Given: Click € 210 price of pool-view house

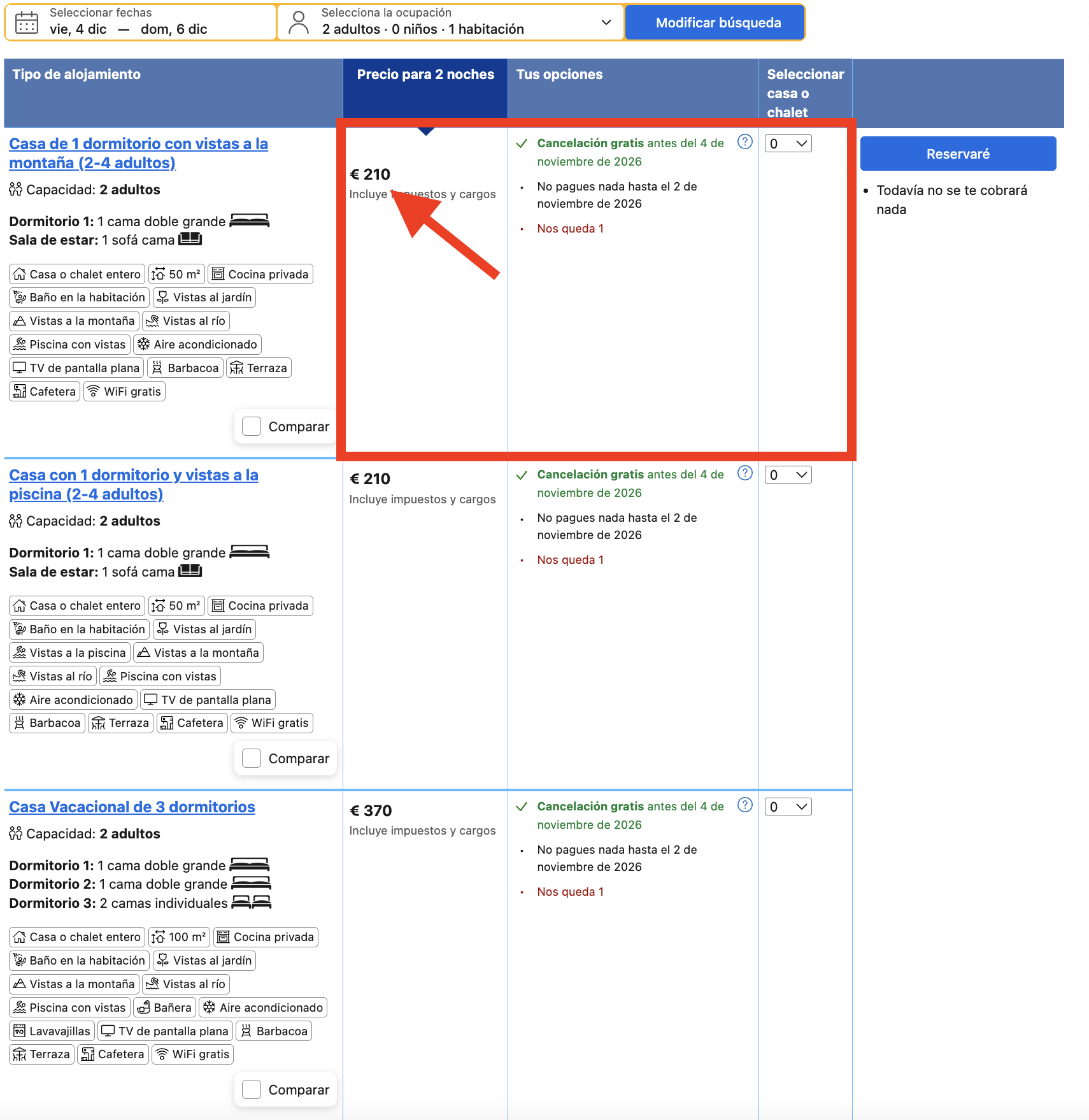Looking at the screenshot, I should [370, 478].
